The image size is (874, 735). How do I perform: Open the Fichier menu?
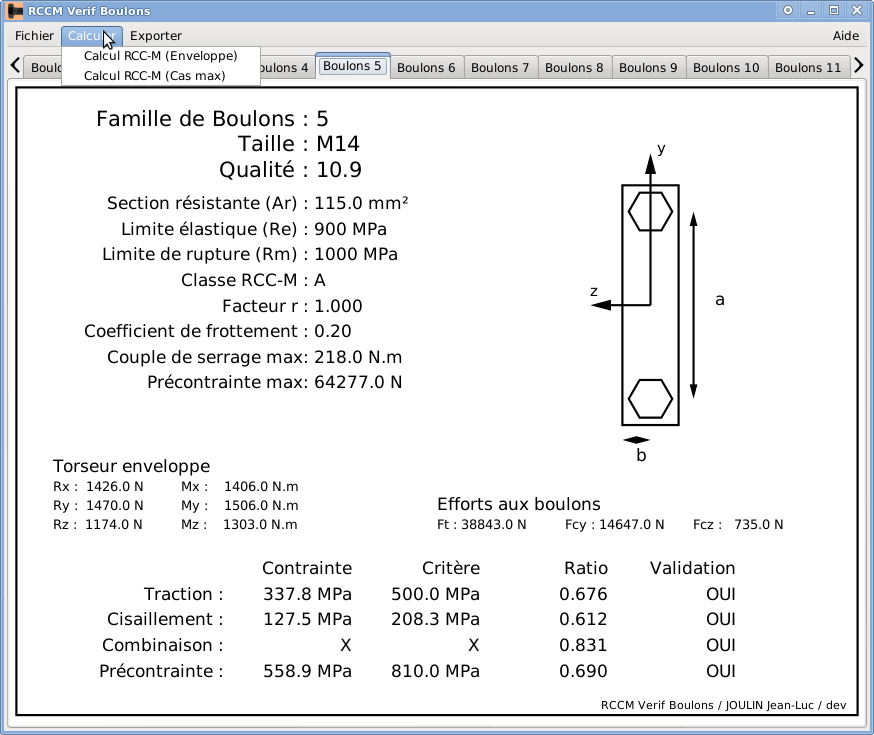(x=34, y=36)
